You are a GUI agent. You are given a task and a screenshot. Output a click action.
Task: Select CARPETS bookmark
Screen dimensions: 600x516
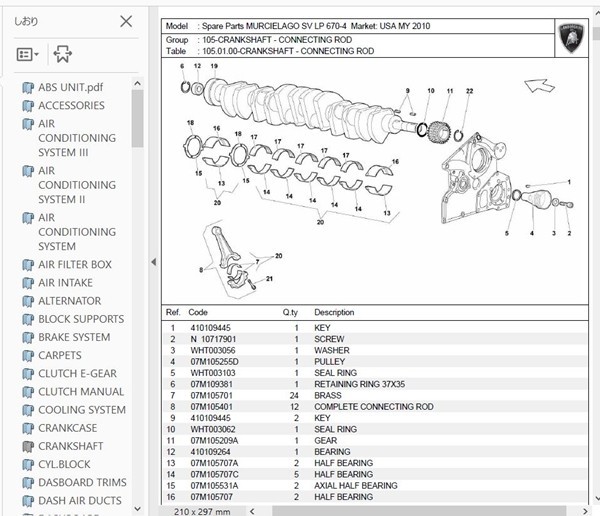pos(60,355)
